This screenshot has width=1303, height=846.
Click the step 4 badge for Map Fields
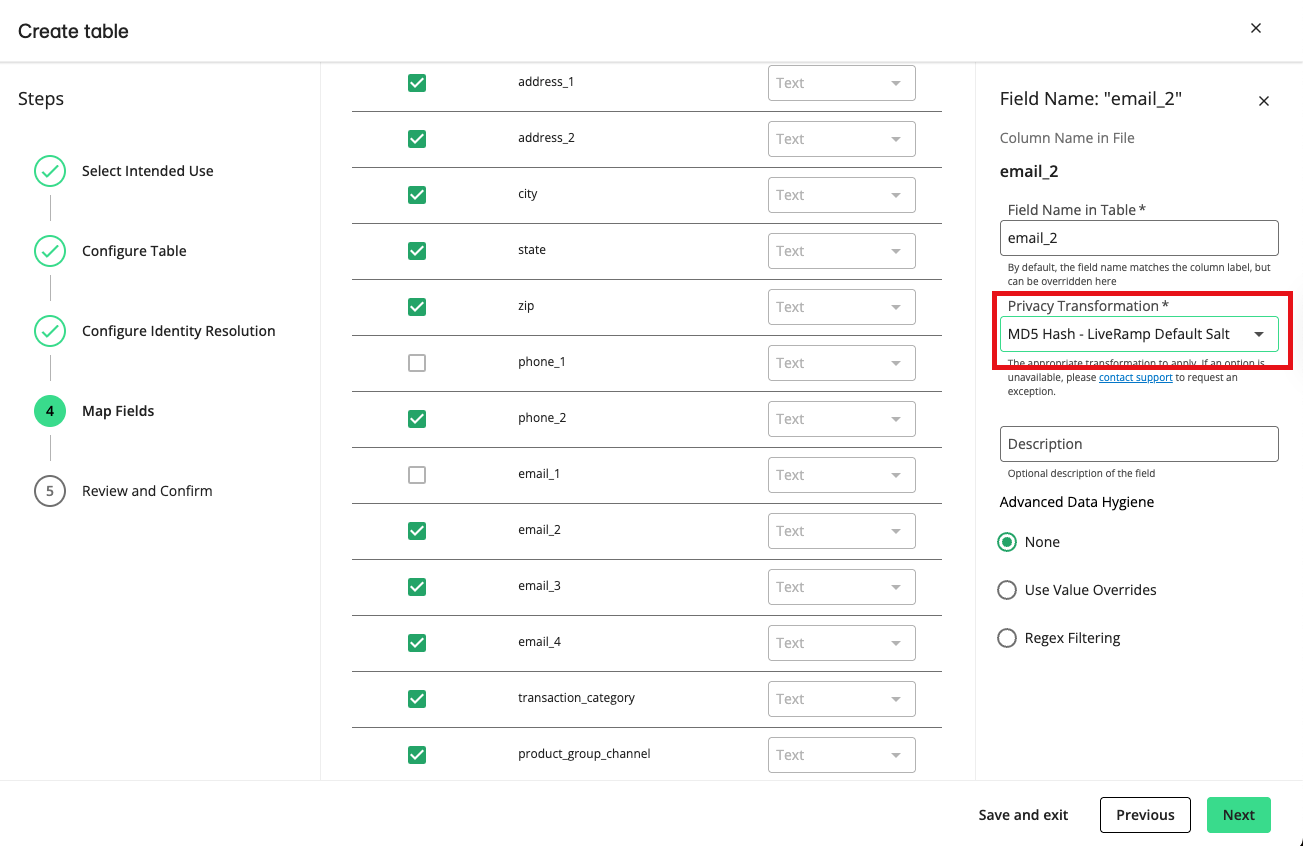pyautogui.click(x=50, y=411)
